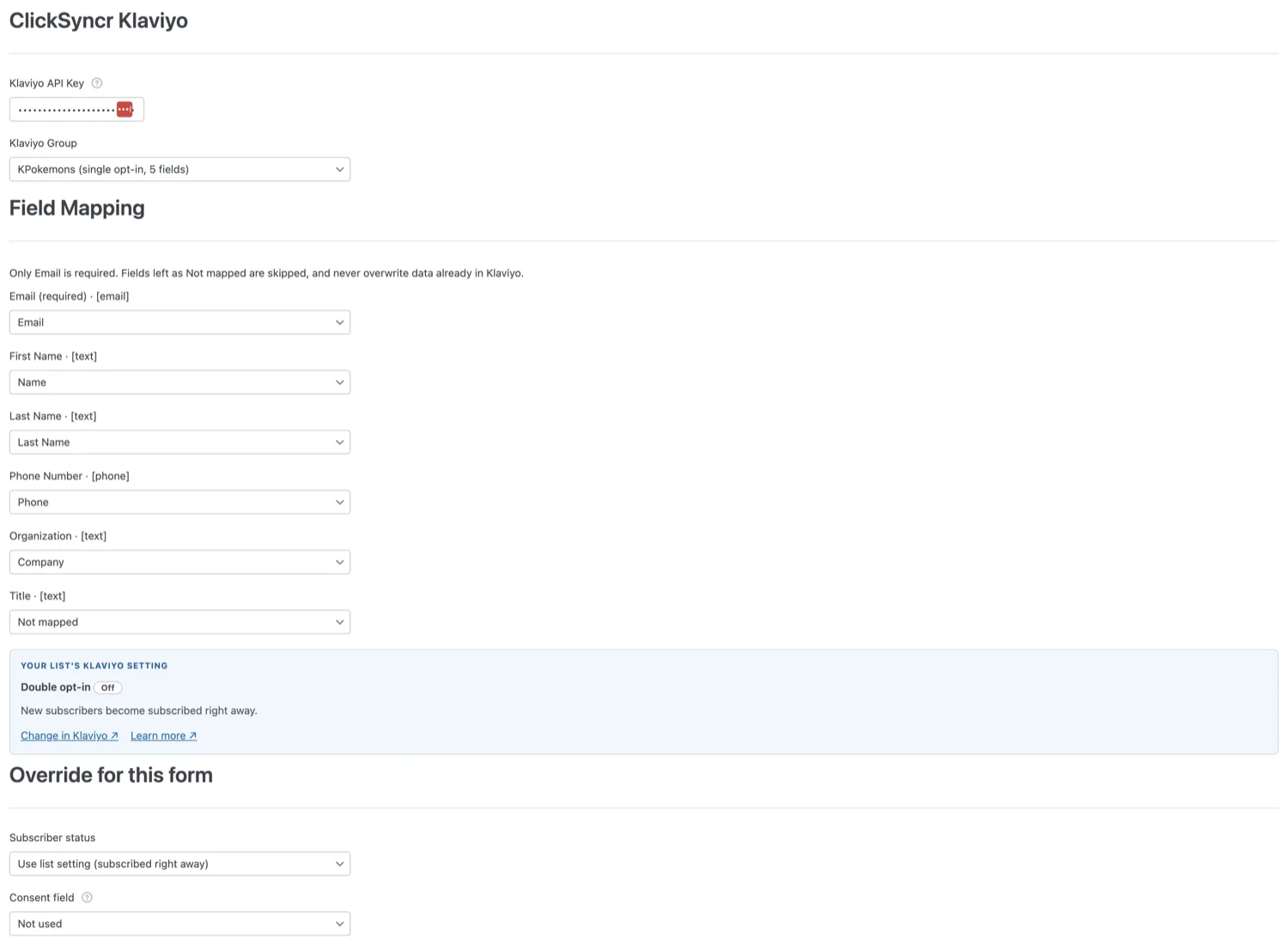Click the Title · [text] label
Screen dimensions: 1288x945
tap(38, 596)
